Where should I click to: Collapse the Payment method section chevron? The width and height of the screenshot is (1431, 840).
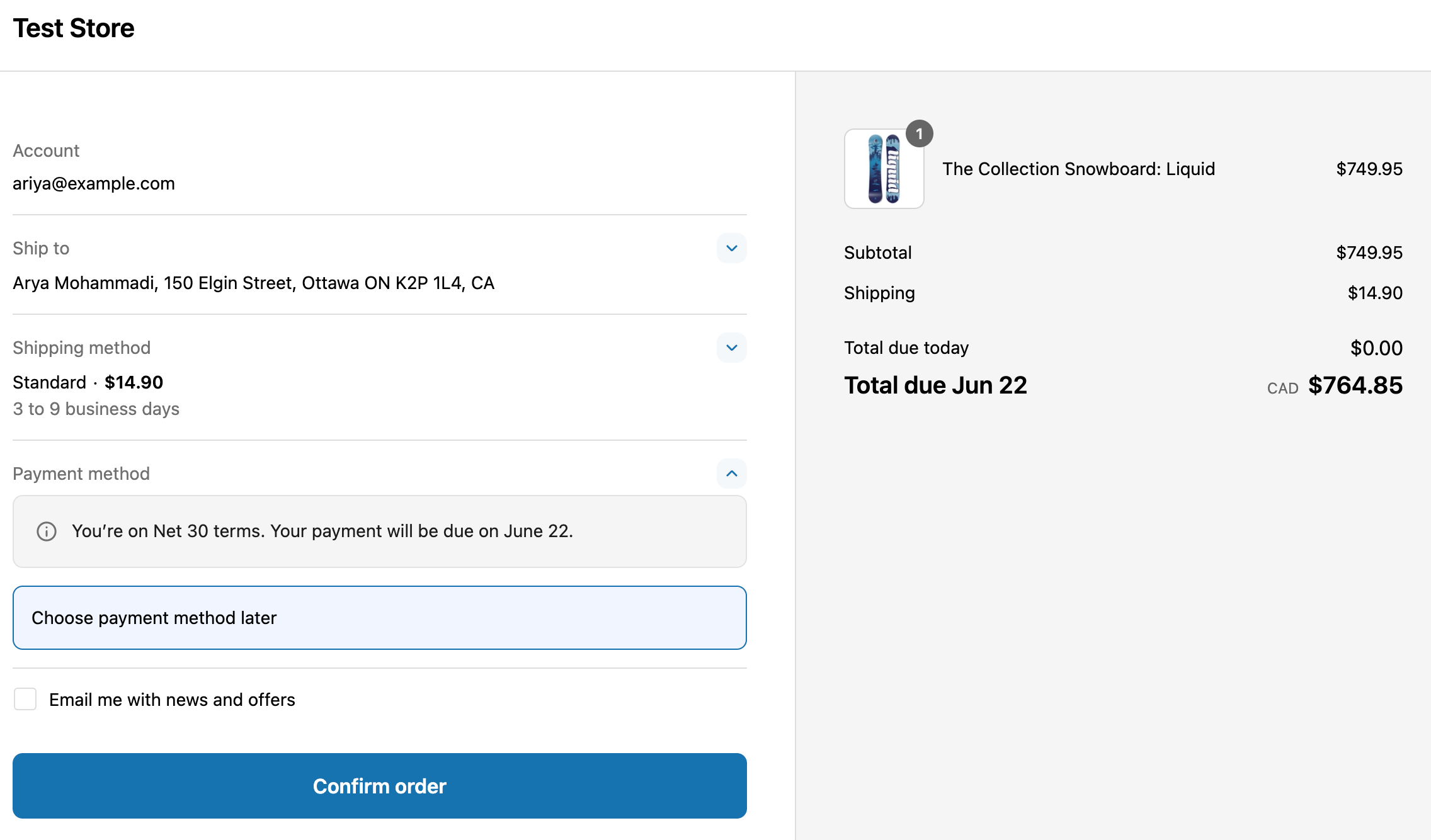pyautogui.click(x=731, y=474)
